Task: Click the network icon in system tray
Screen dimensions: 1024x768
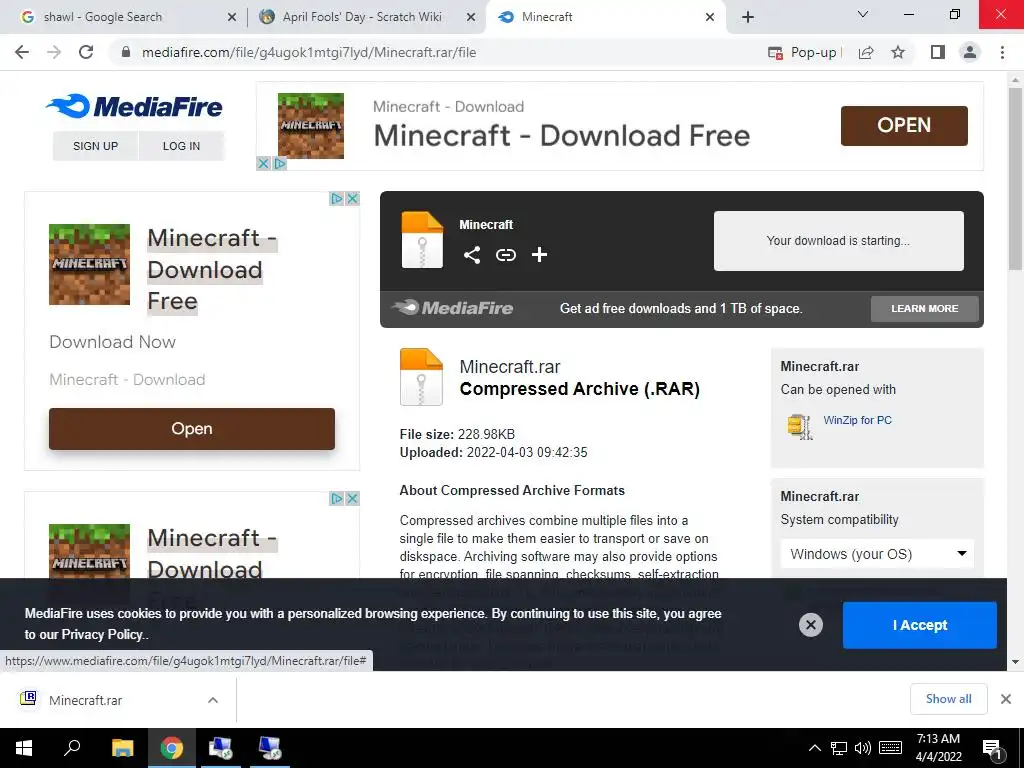Action: (839, 748)
